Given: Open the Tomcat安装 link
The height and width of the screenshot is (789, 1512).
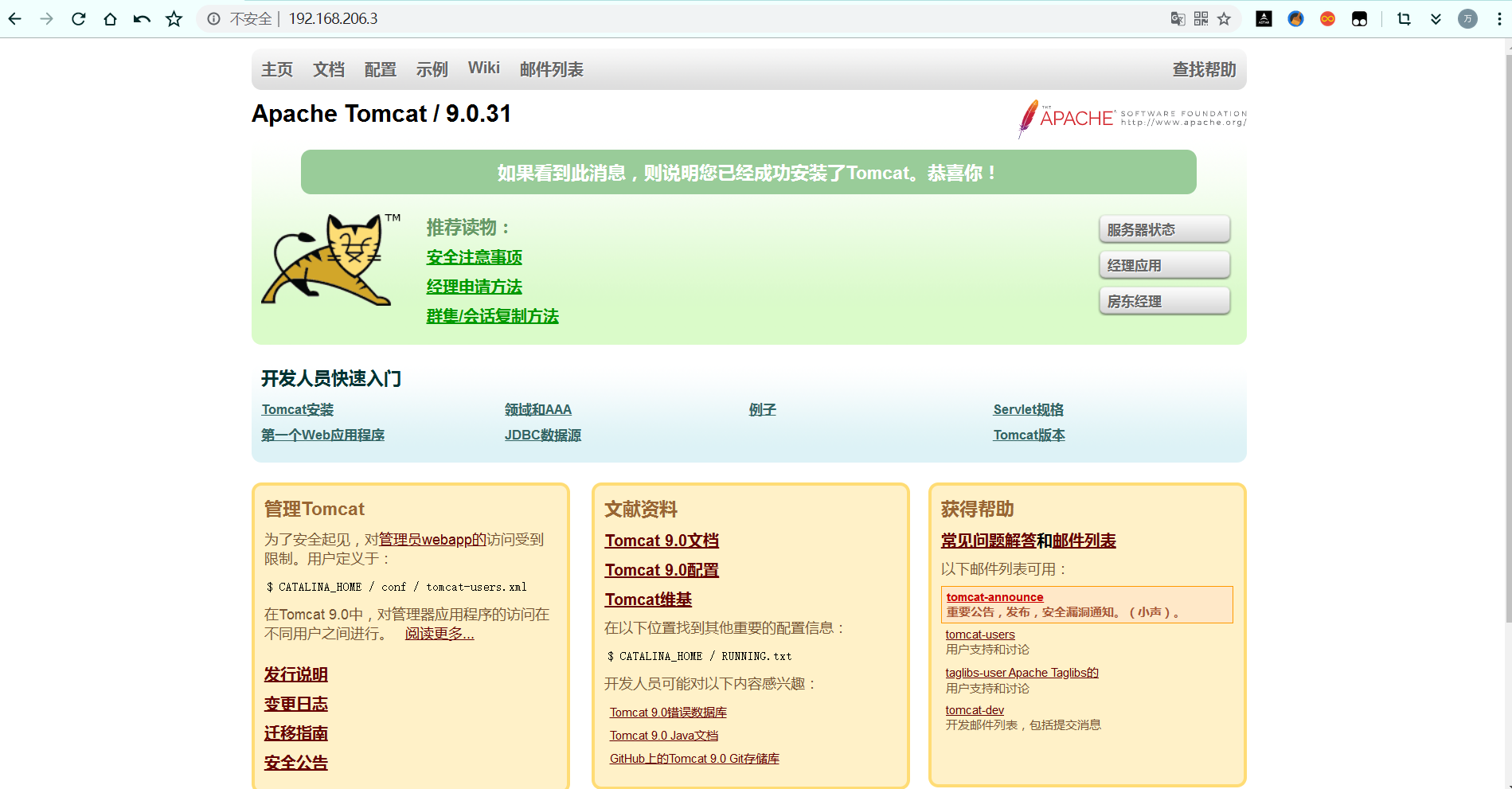Looking at the screenshot, I should click(x=298, y=409).
